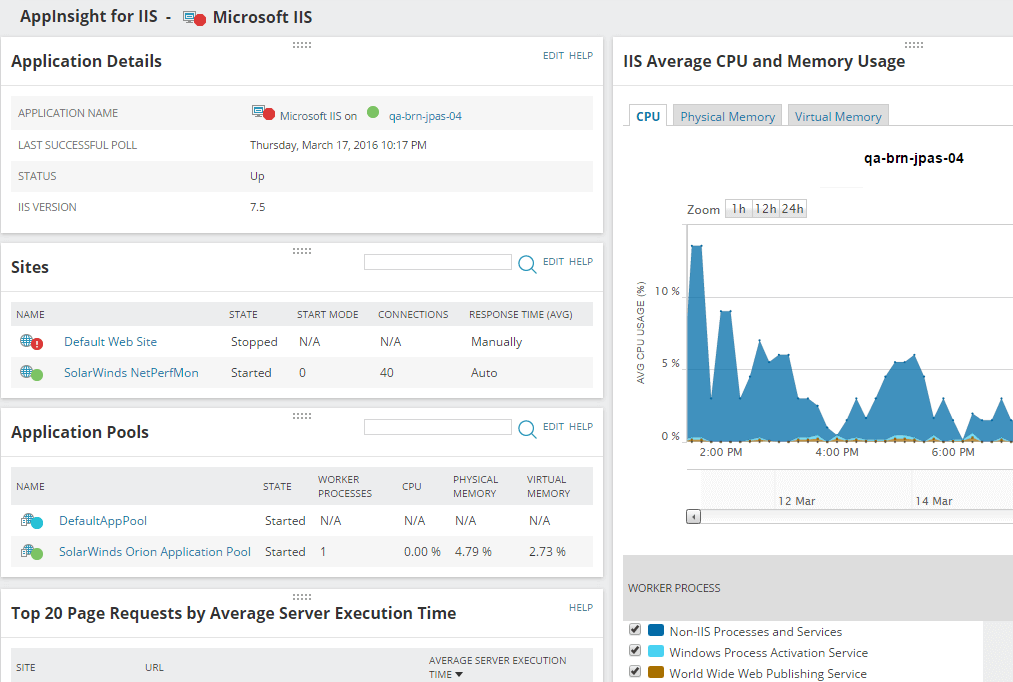Viewport: 1013px width, 682px height.
Task: Toggle Windows Process Activation Service checkbox
Action: [635, 650]
